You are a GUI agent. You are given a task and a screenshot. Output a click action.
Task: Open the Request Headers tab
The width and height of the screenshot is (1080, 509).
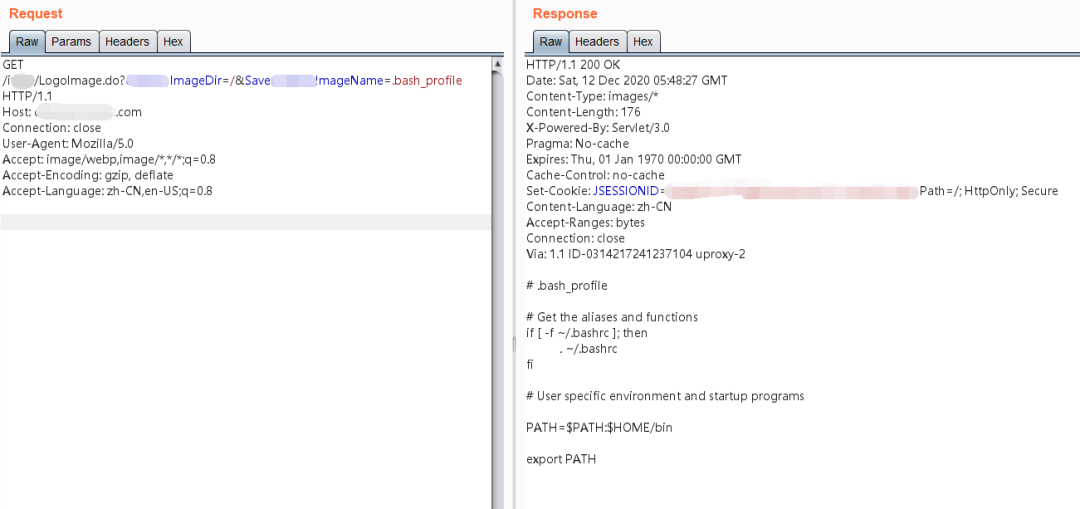point(127,42)
